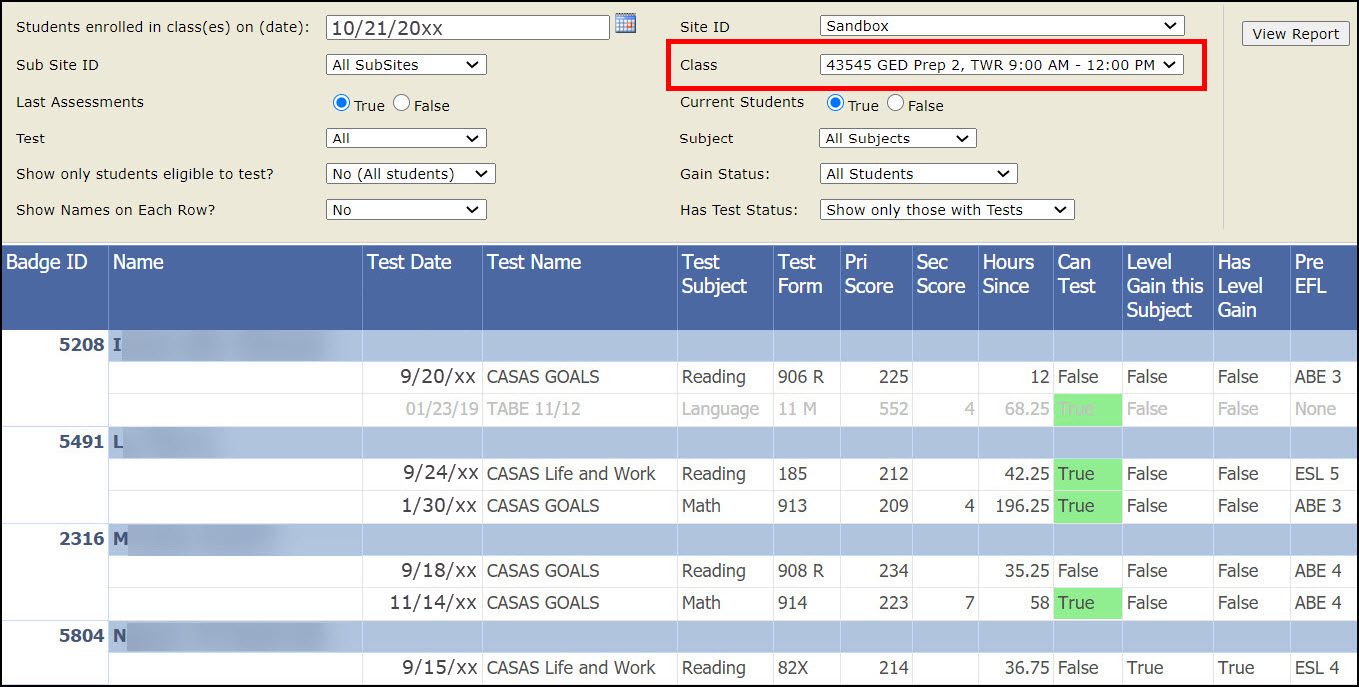This screenshot has height=687, width=1359.
Task: Open Show only students eligible dropdown
Action: [410, 174]
